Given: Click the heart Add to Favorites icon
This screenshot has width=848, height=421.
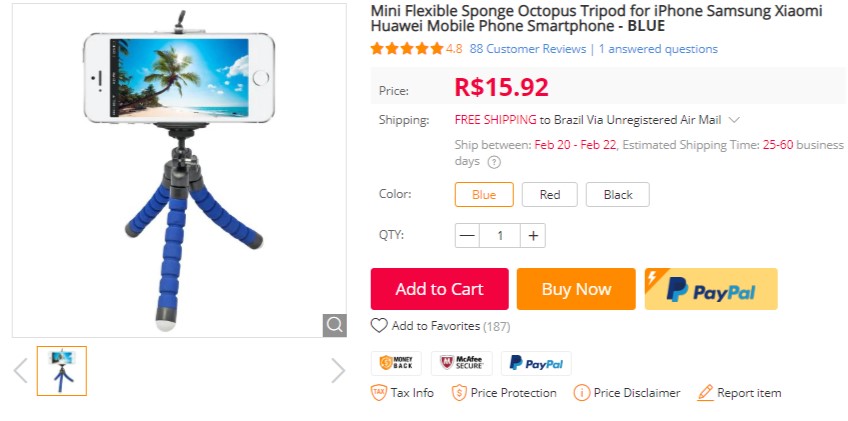Looking at the screenshot, I should [379, 325].
